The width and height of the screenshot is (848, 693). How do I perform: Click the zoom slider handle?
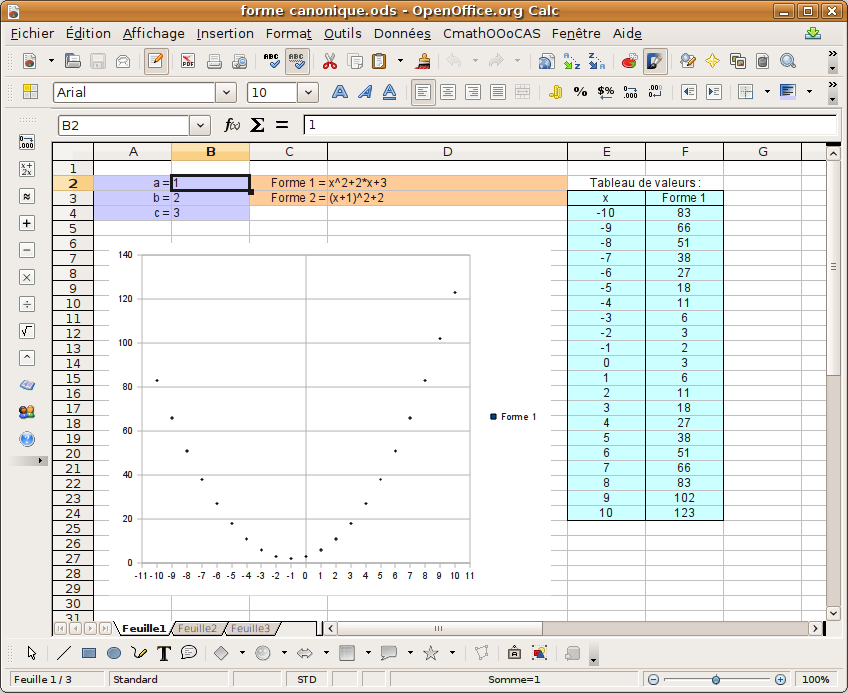pyautogui.click(x=715, y=679)
